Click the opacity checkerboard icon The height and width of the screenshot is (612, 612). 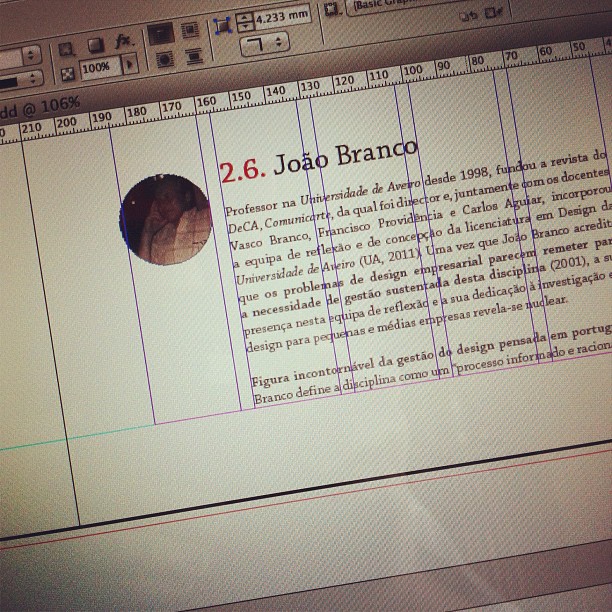tap(67, 73)
